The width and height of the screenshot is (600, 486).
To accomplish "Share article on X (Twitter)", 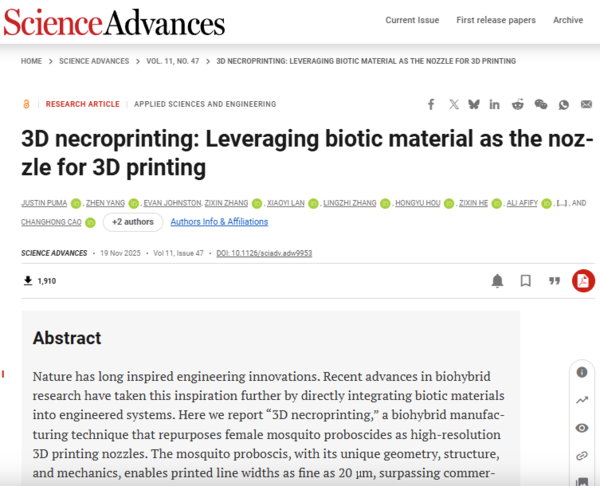I will click(x=454, y=104).
